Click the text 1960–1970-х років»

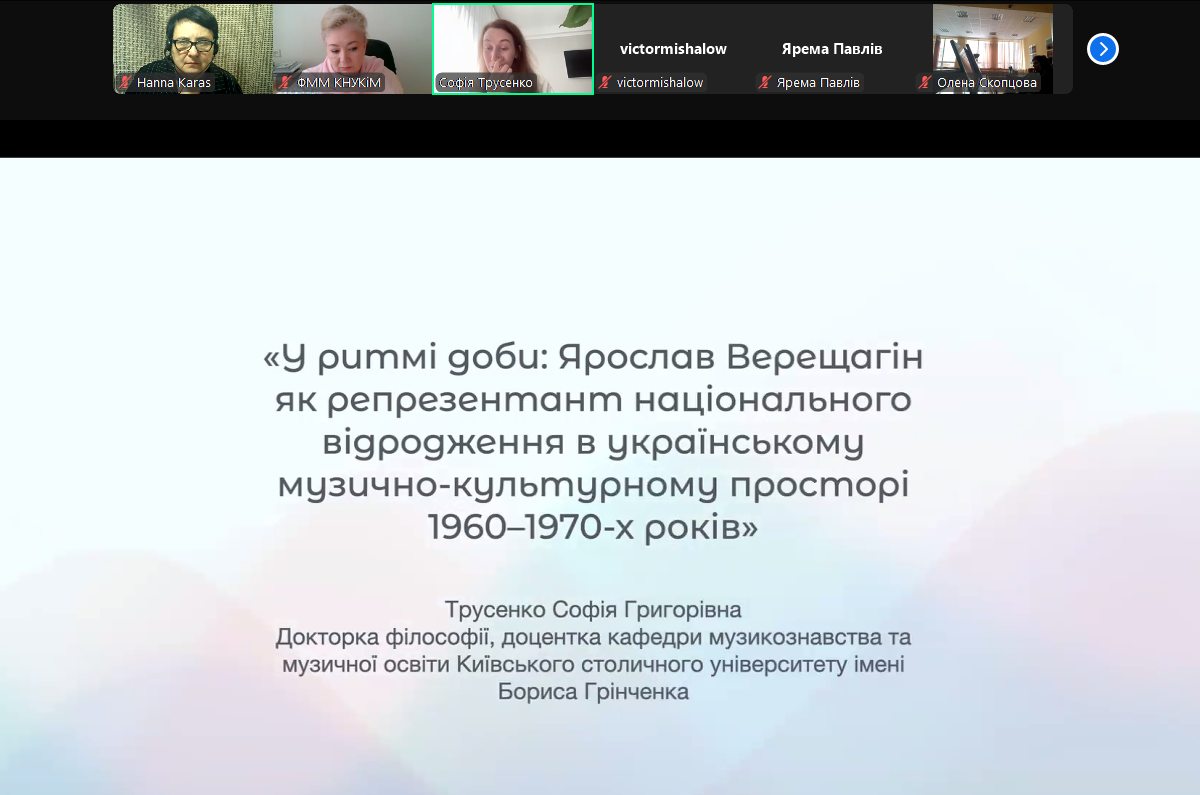(x=593, y=527)
